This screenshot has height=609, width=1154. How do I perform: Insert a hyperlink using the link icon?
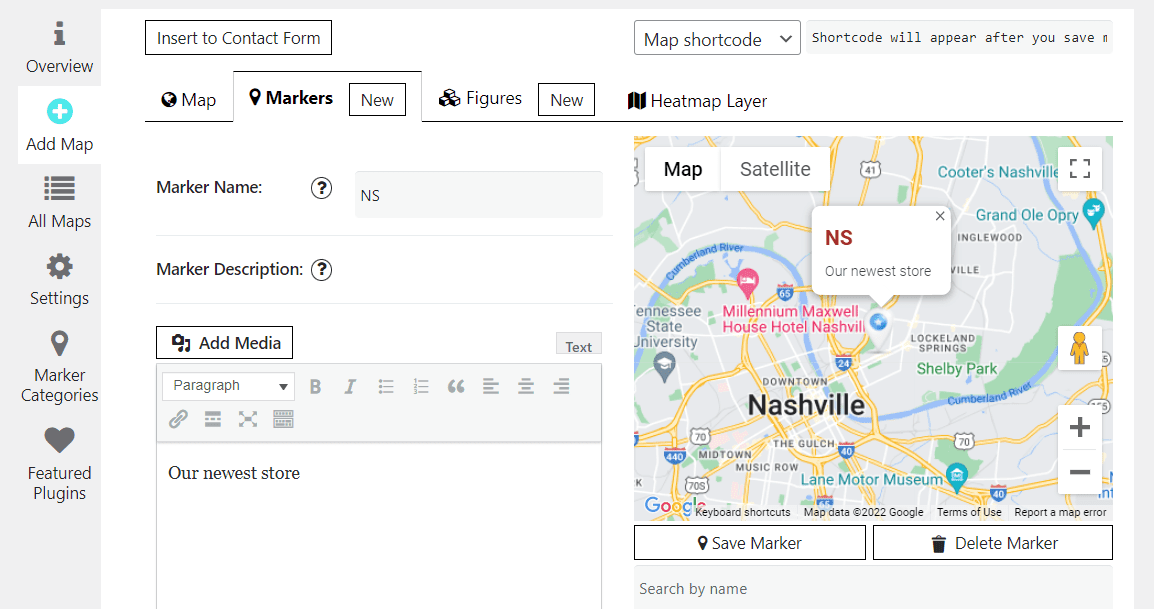[x=178, y=418]
